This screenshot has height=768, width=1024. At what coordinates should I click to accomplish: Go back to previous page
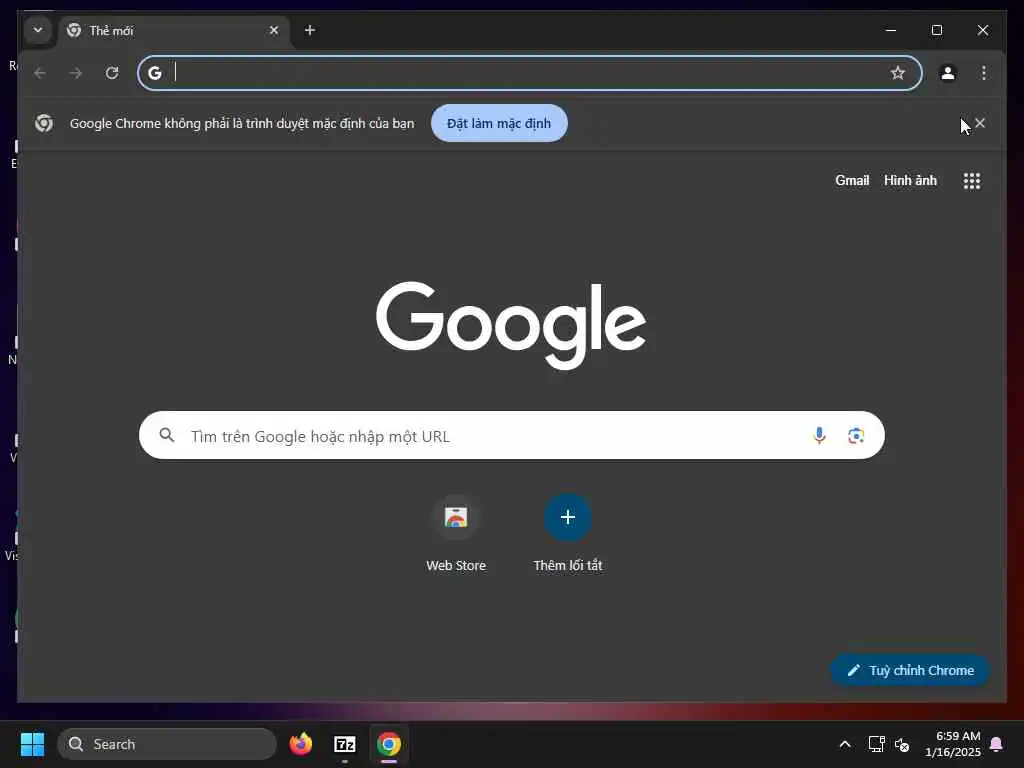coord(40,73)
